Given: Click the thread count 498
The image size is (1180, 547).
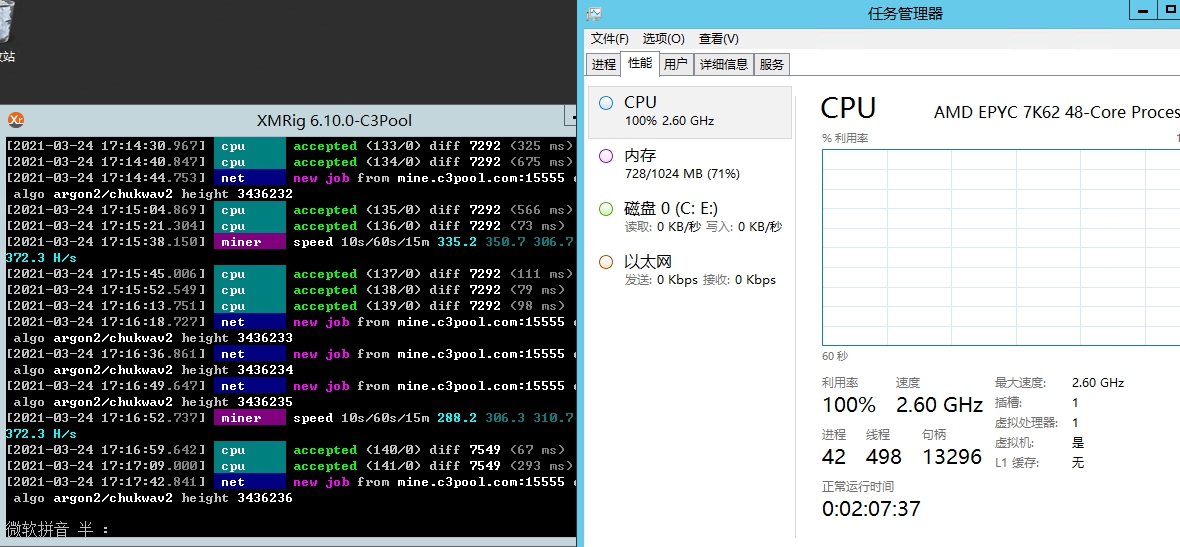Looking at the screenshot, I should [883, 457].
